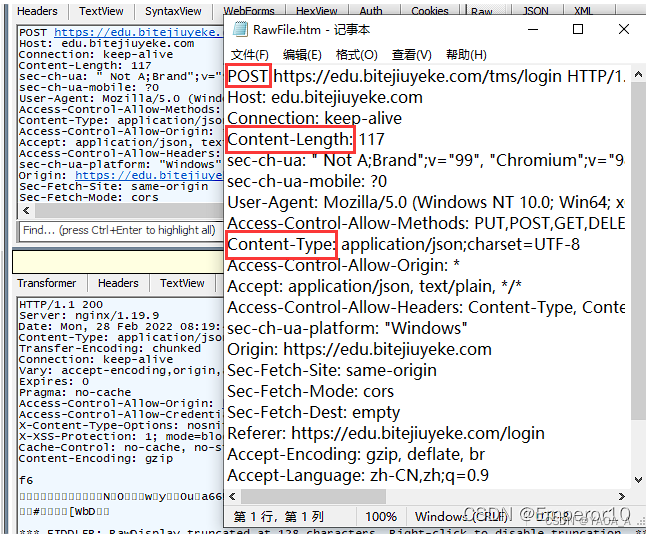Click the sec-ch-ua-platform "Windows" line in Notepad
646x536 pixels.
347,328
